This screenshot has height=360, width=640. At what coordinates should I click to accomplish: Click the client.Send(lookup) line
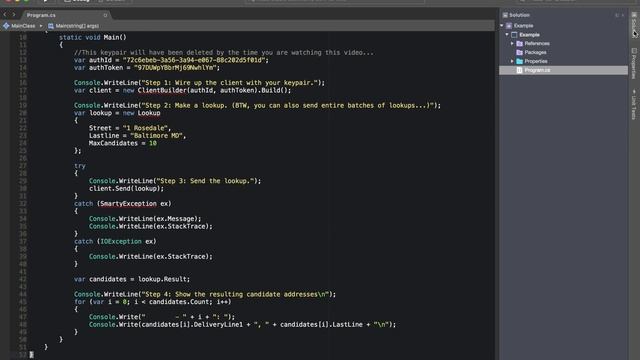click(127, 188)
